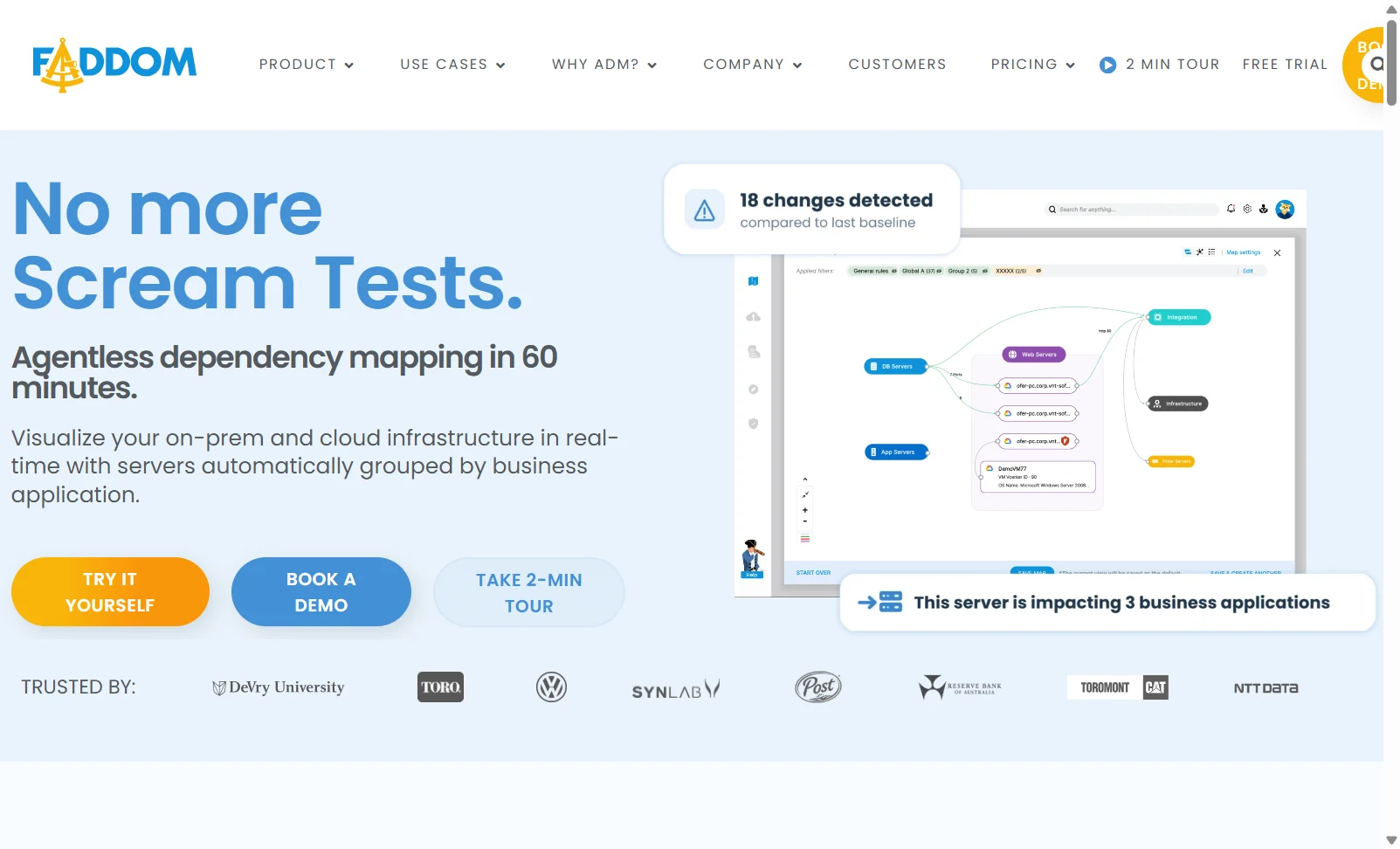Open the Why ADM? menu item

coord(595,65)
